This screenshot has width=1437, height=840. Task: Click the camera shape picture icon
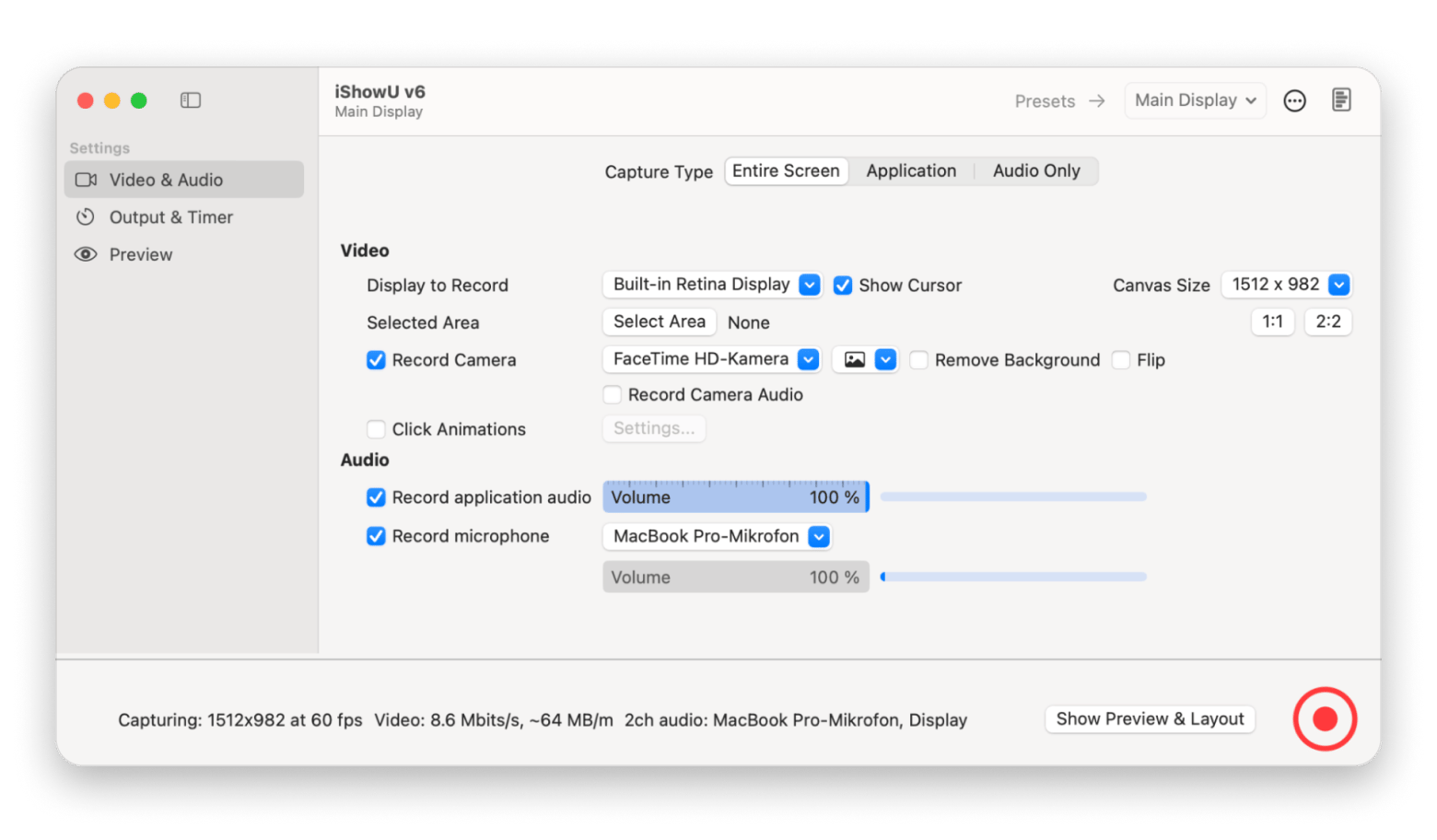click(x=854, y=359)
